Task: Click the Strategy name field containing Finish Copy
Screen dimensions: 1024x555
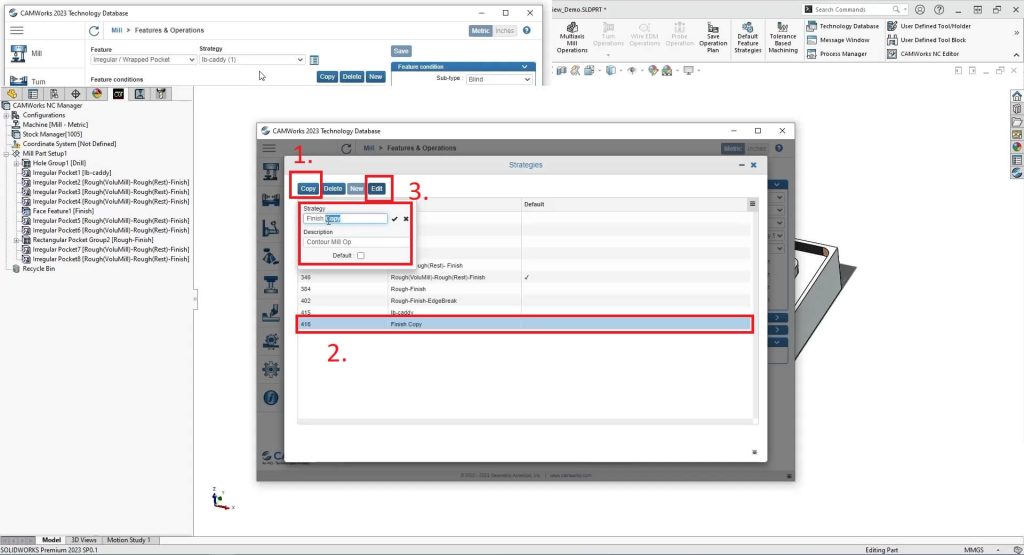Action: pyautogui.click(x=345, y=219)
